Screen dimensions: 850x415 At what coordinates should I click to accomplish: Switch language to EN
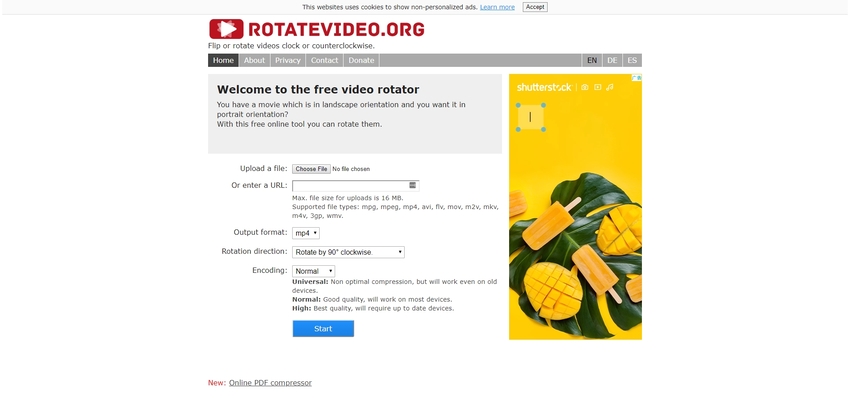coord(592,61)
